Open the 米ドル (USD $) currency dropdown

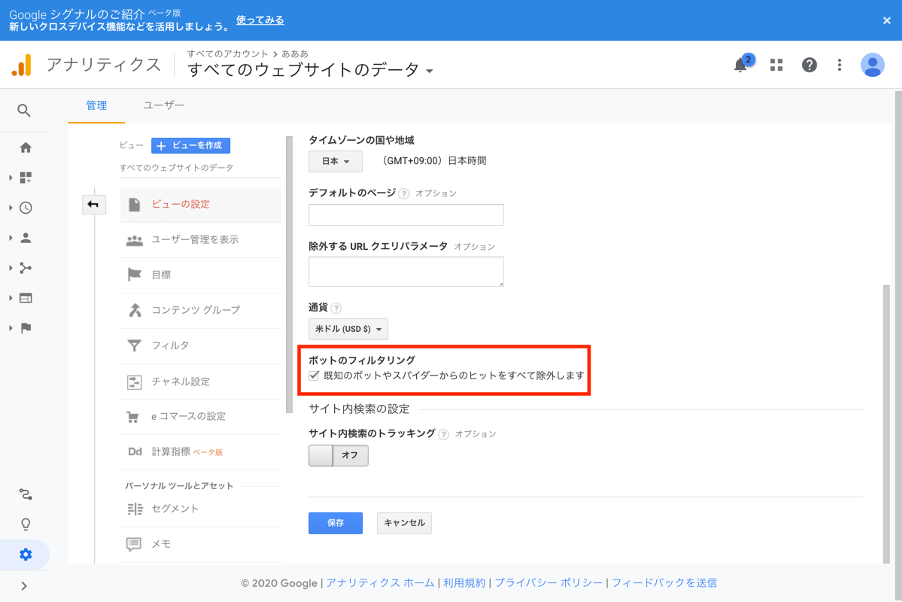click(x=348, y=329)
